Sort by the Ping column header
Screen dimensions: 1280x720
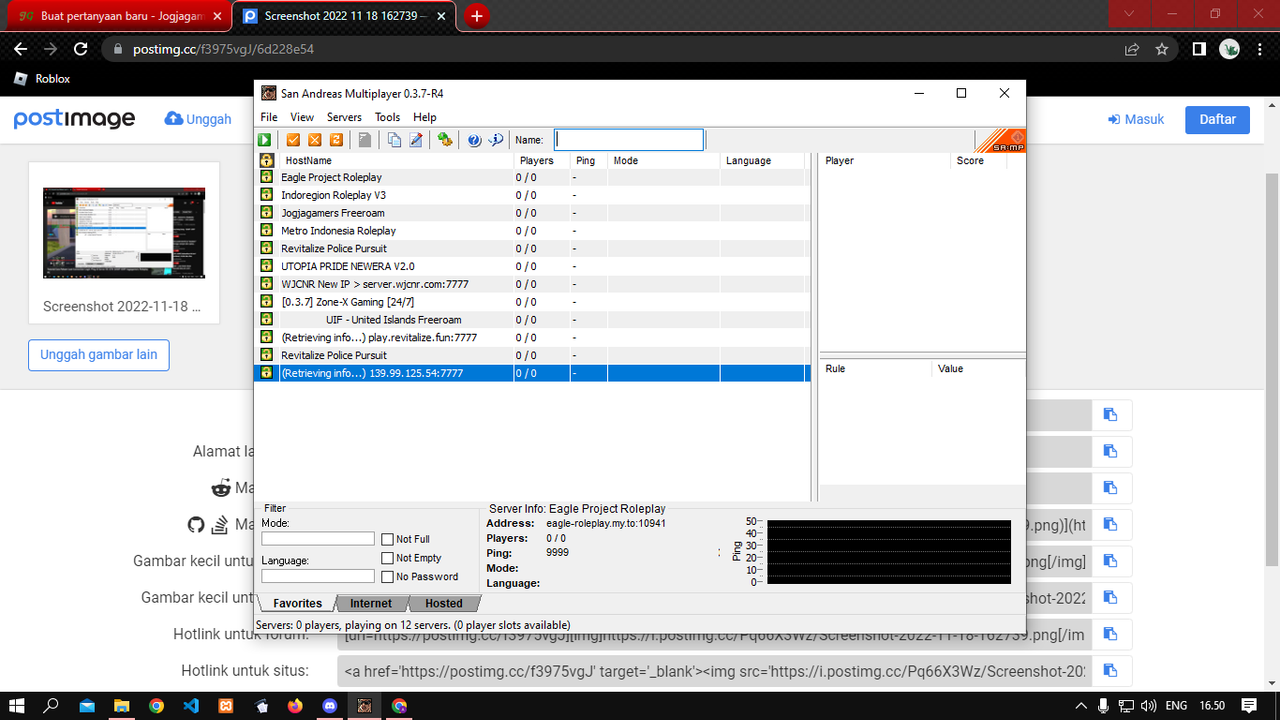tap(589, 160)
